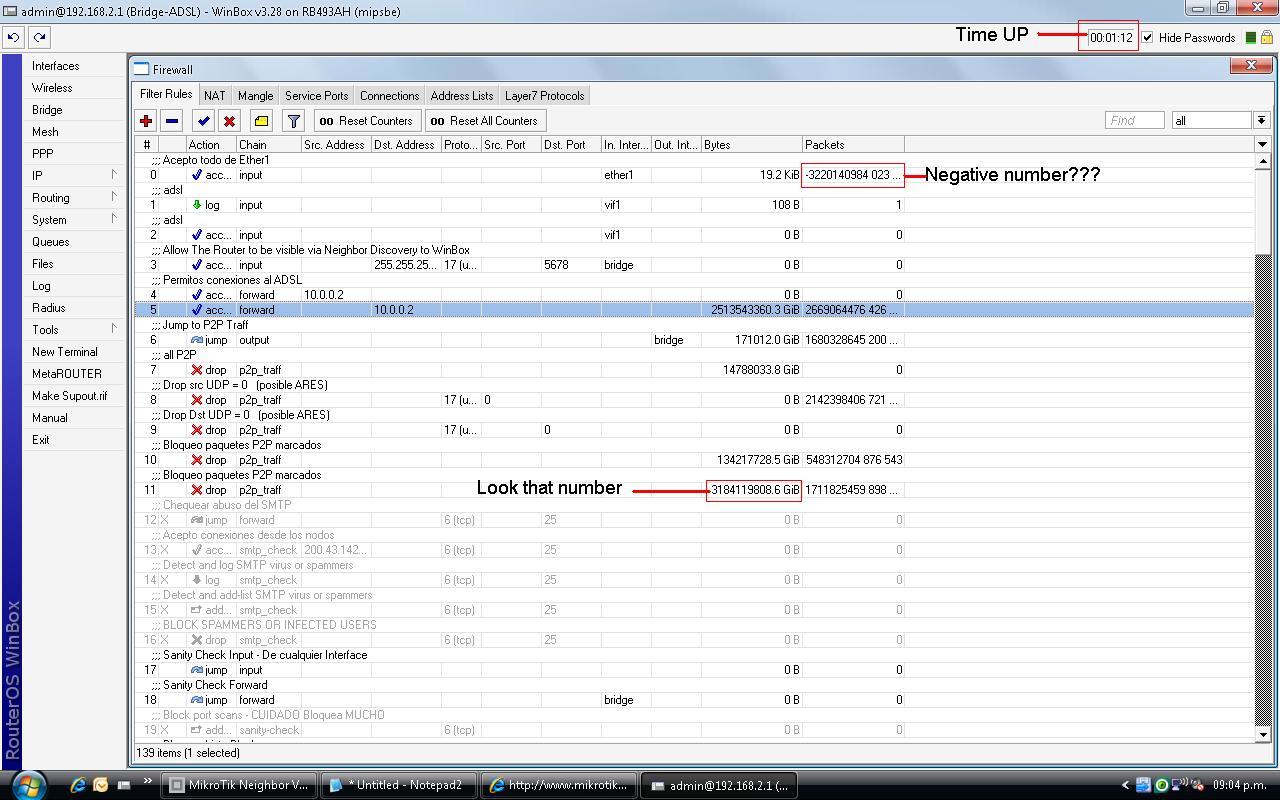Switch to the NAT tab
The height and width of the screenshot is (800, 1280).
214,95
